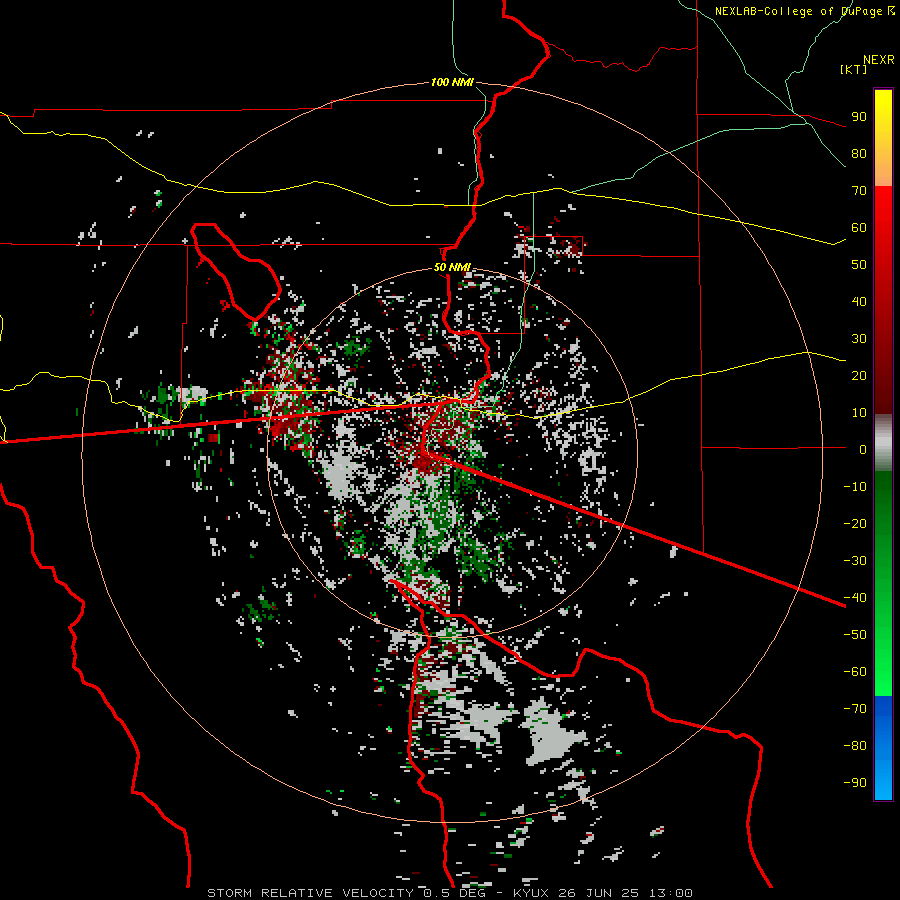Click the KYUX 26 JUN 25 13:00 timestamp
Image resolution: width=900 pixels, height=900 pixels.
point(602,893)
